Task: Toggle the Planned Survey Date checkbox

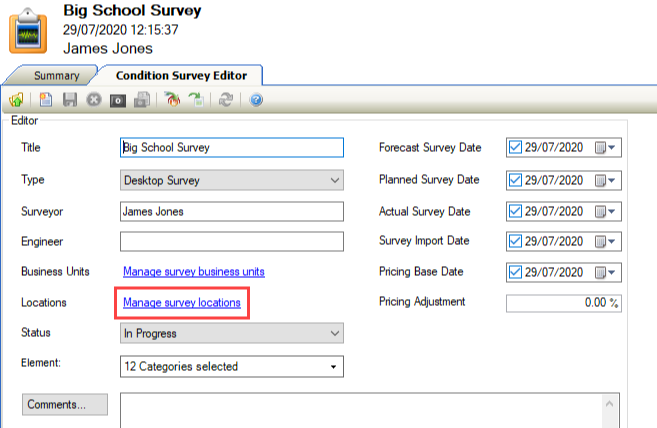Action: tap(515, 180)
